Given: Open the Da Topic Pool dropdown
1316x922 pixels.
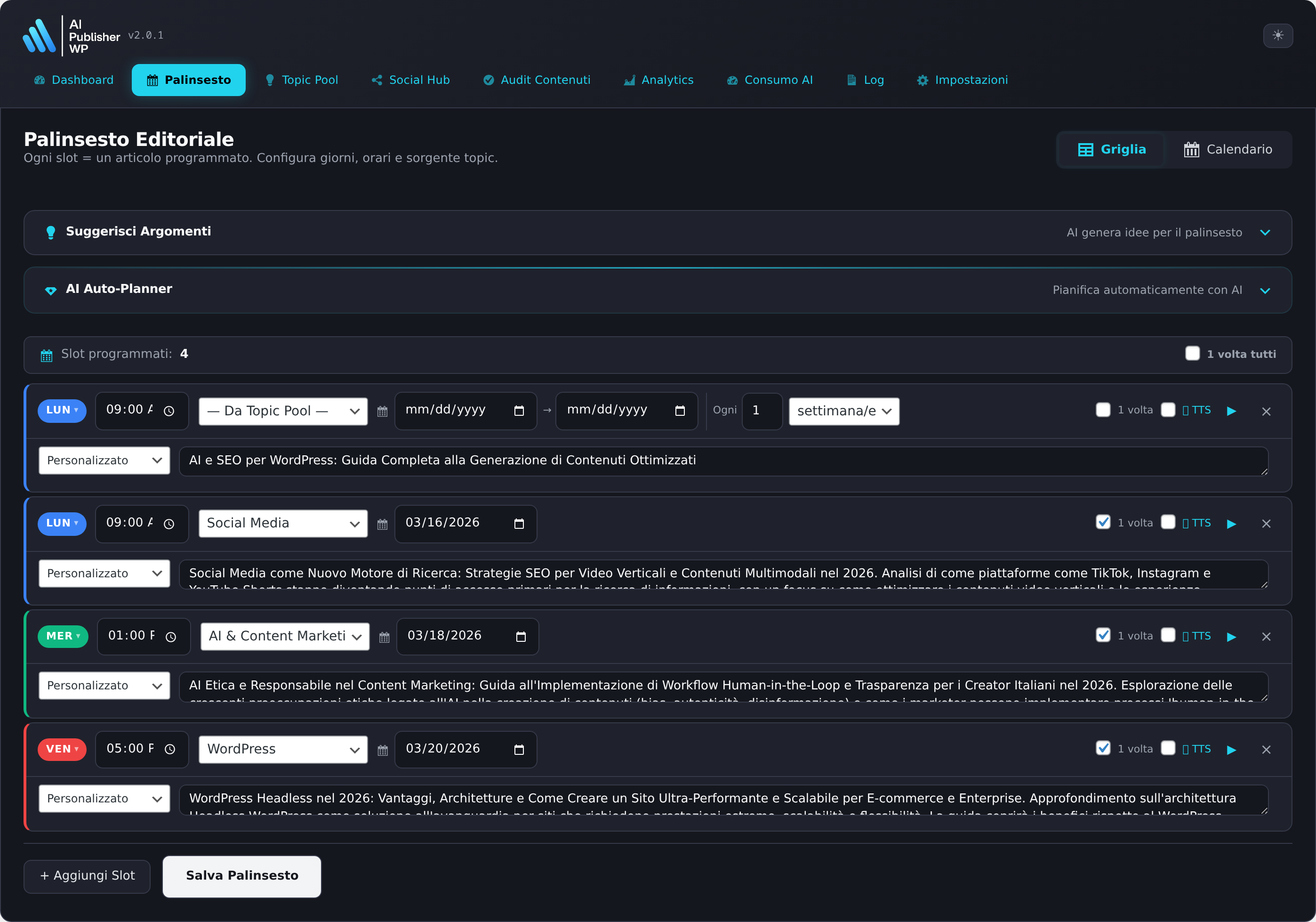Looking at the screenshot, I should [282, 411].
